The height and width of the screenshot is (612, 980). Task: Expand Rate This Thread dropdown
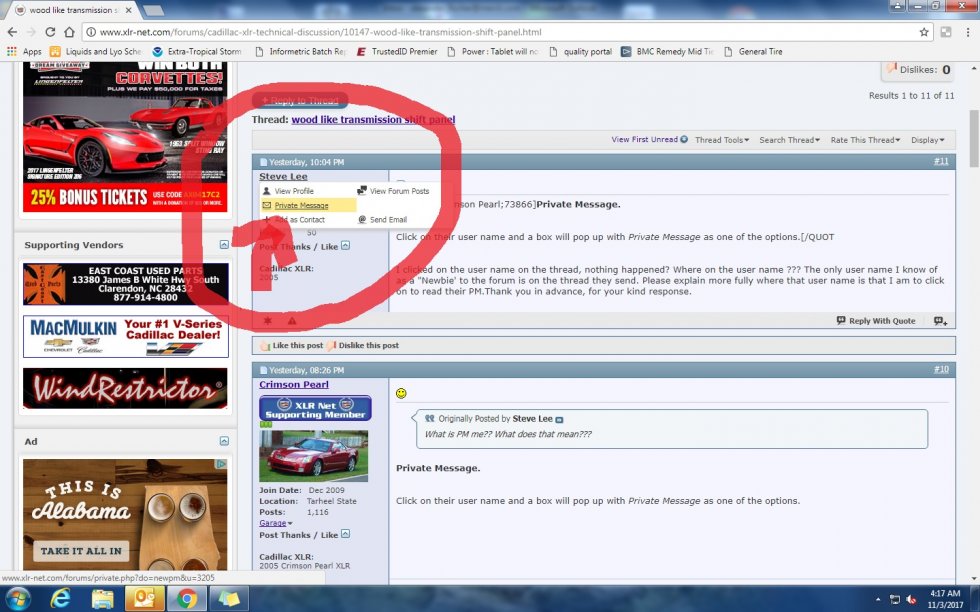[865, 140]
